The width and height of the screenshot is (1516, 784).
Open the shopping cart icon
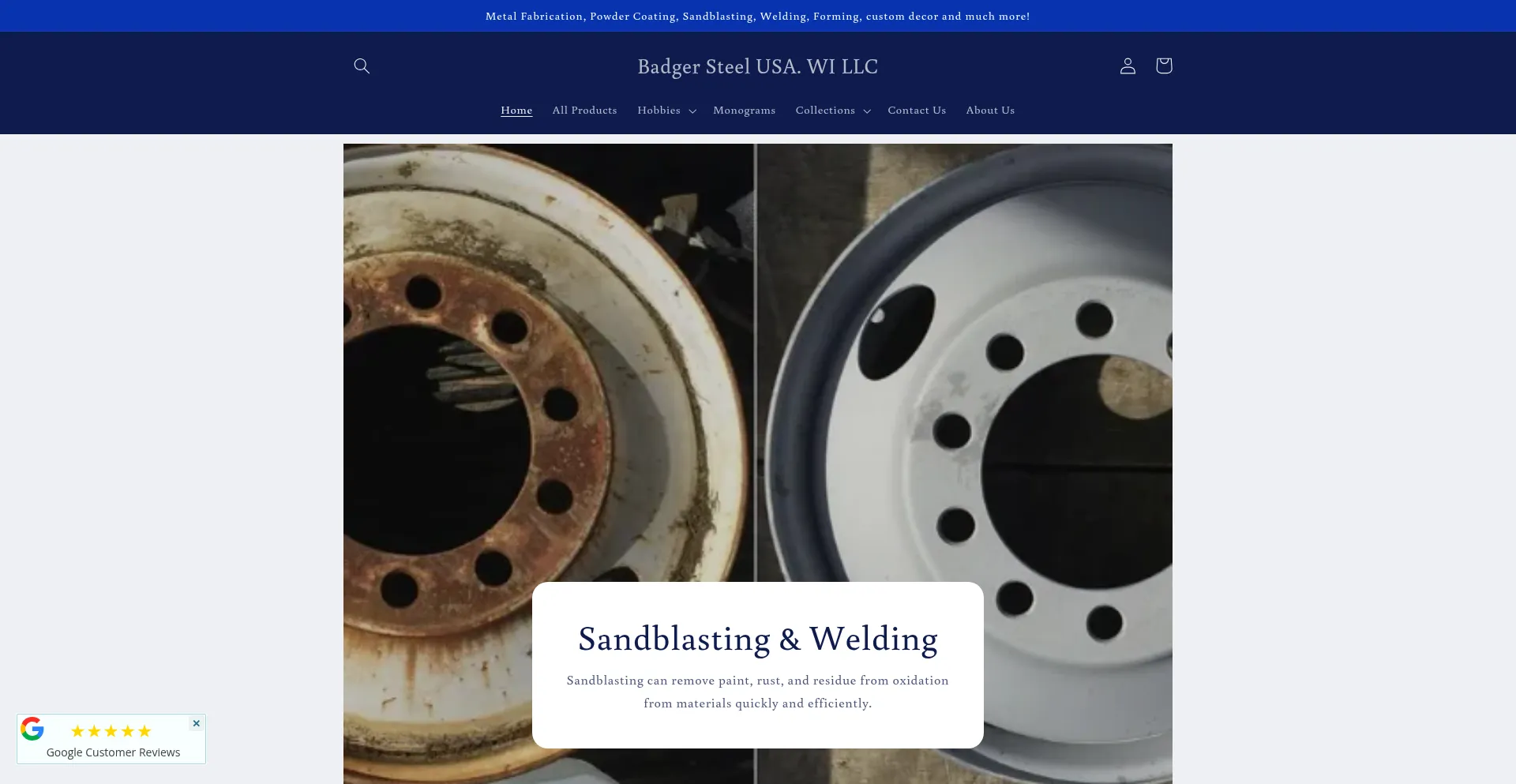[x=1164, y=66]
